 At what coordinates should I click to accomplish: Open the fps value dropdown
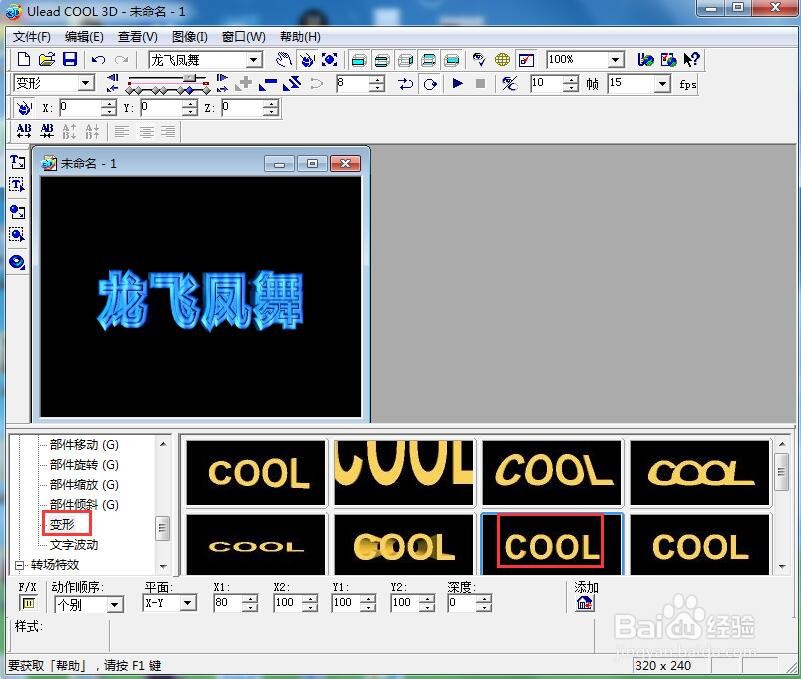tap(662, 83)
